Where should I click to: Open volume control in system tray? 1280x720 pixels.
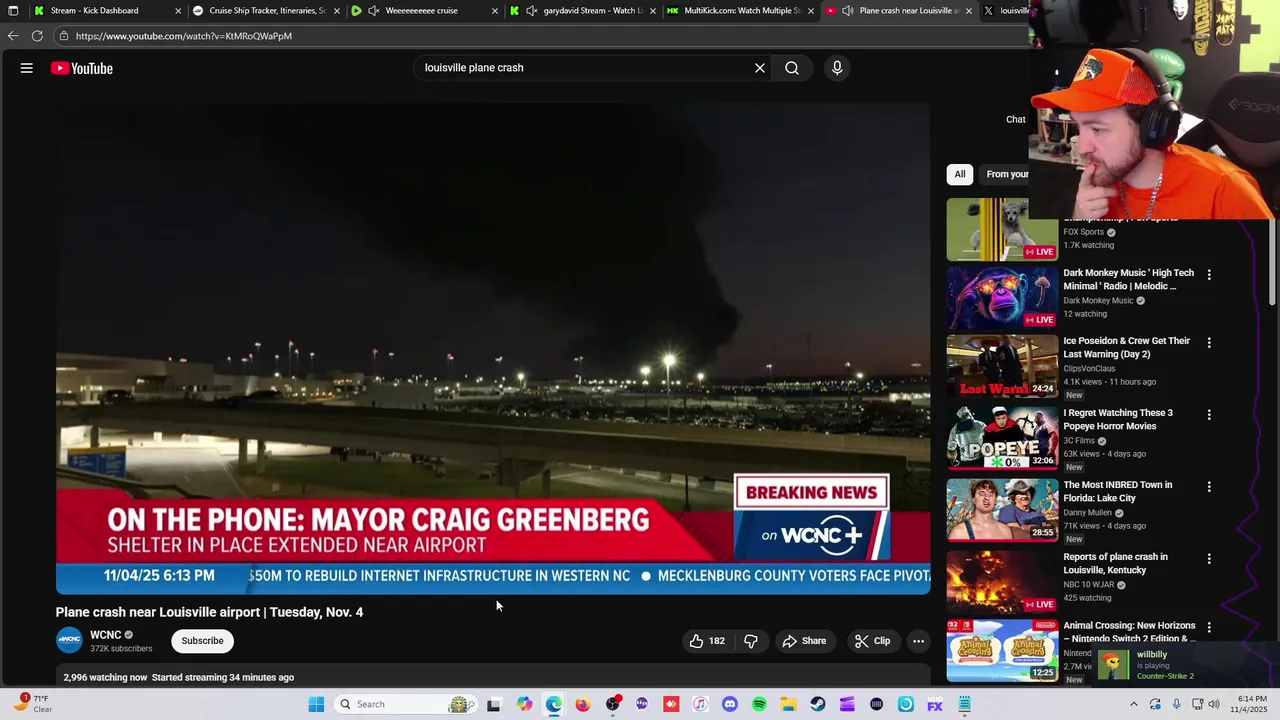(1214, 704)
